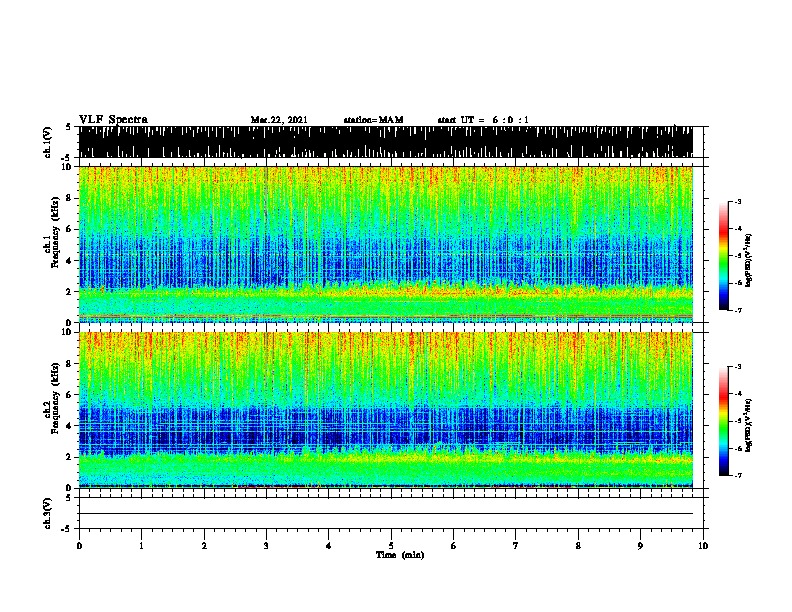
Task: Click the "2" kHz tick of ch.1 spectrogram
Action: click(x=69, y=292)
